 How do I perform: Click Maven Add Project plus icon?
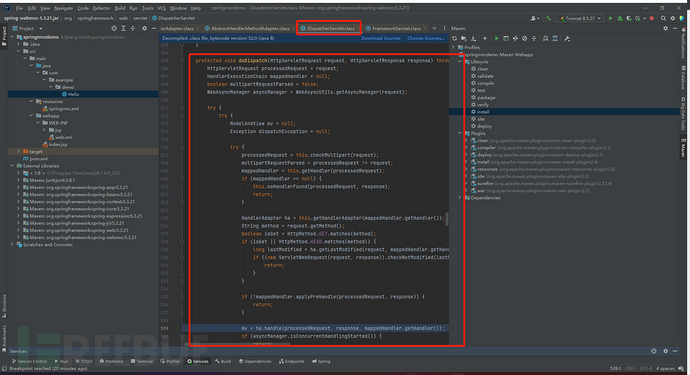(x=485, y=38)
